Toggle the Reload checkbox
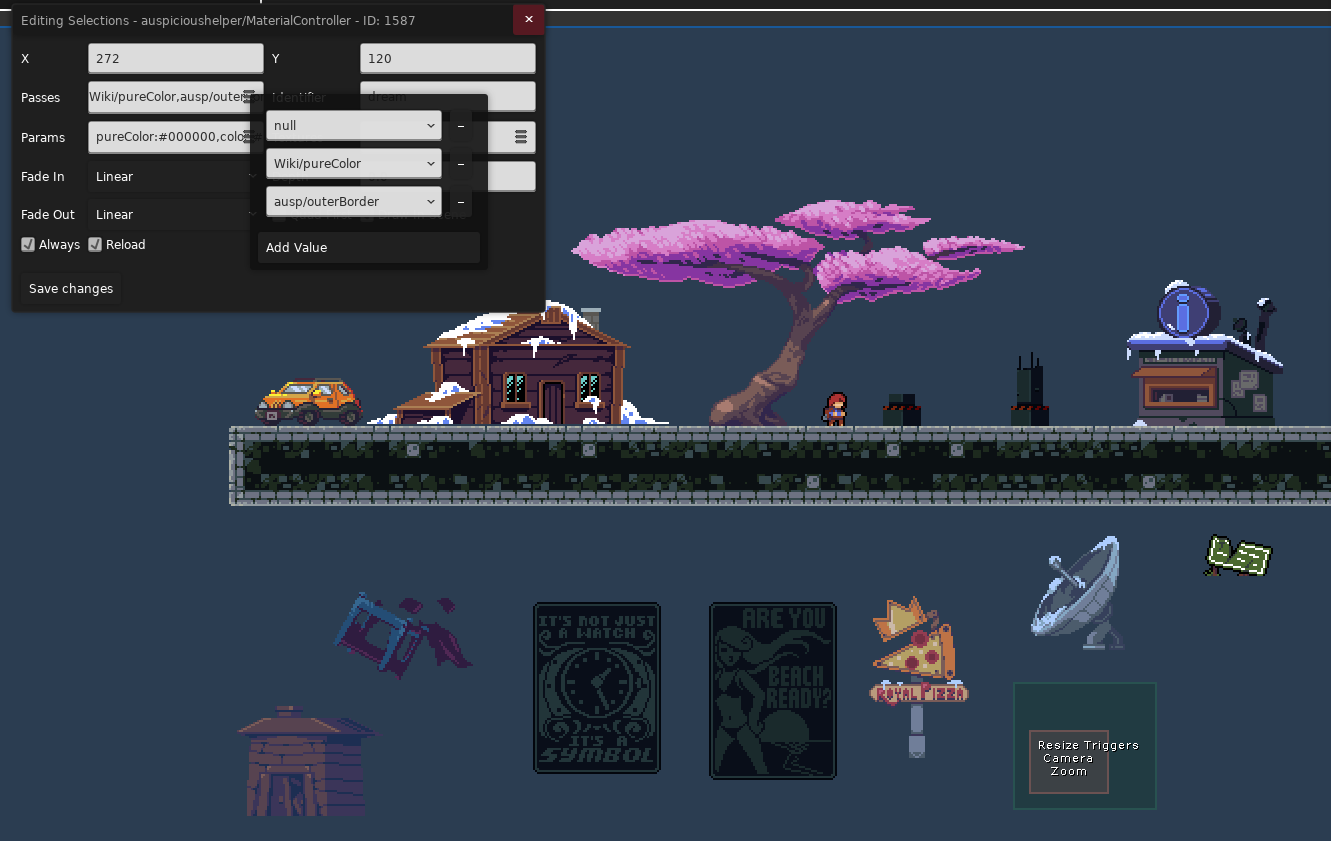Viewport: 1331px width, 841px height. click(95, 244)
